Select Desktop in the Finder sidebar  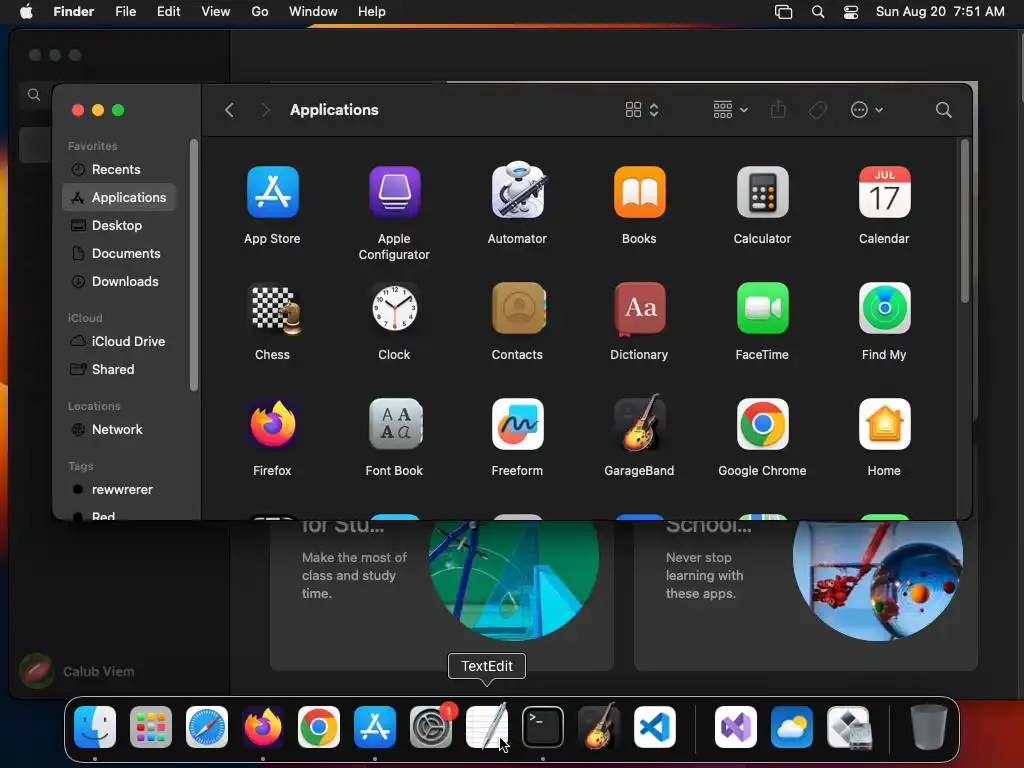coord(119,225)
